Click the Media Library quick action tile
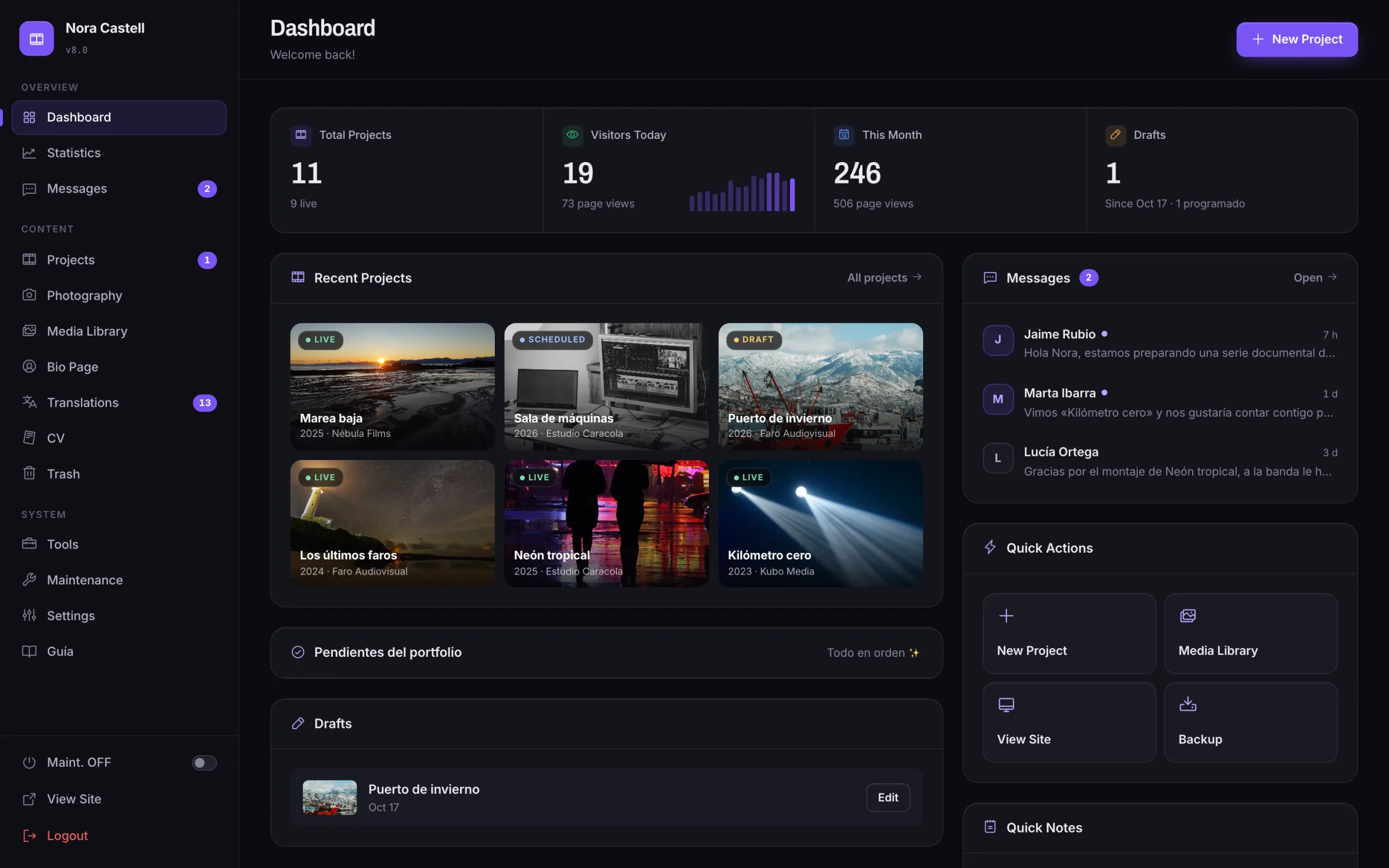Image resolution: width=1389 pixels, height=868 pixels. pyautogui.click(x=1251, y=633)
